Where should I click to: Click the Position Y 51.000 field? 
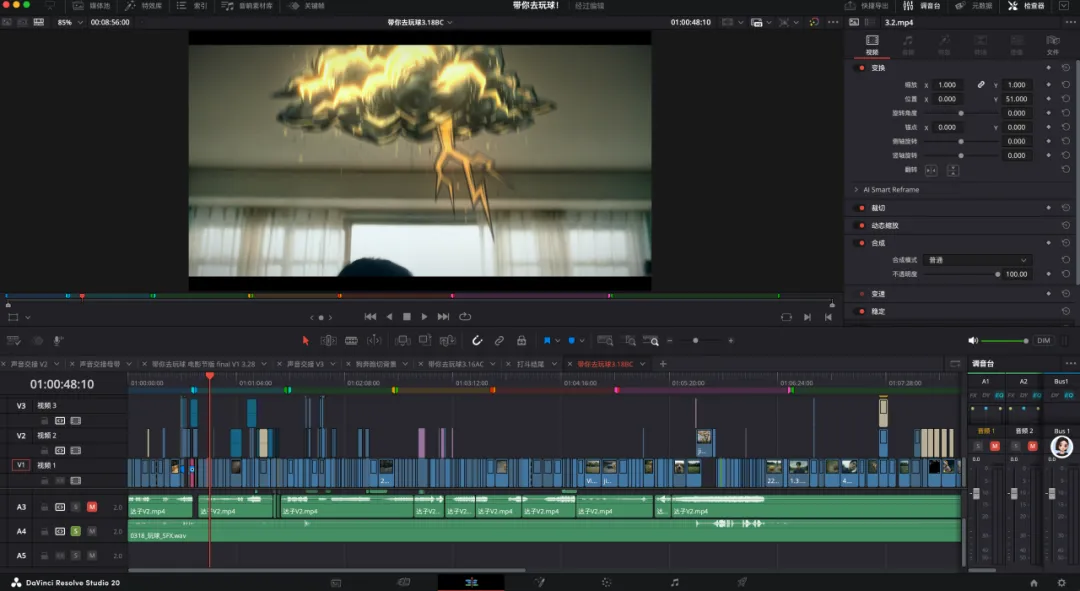click(1017, 99)
